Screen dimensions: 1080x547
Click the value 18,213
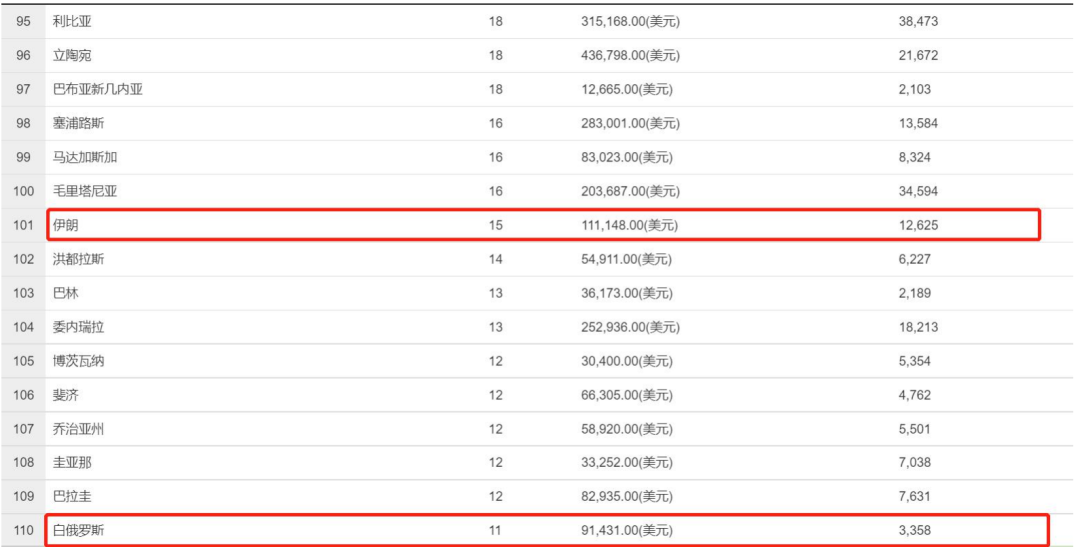pyautogui.click(x=918, y=327)
